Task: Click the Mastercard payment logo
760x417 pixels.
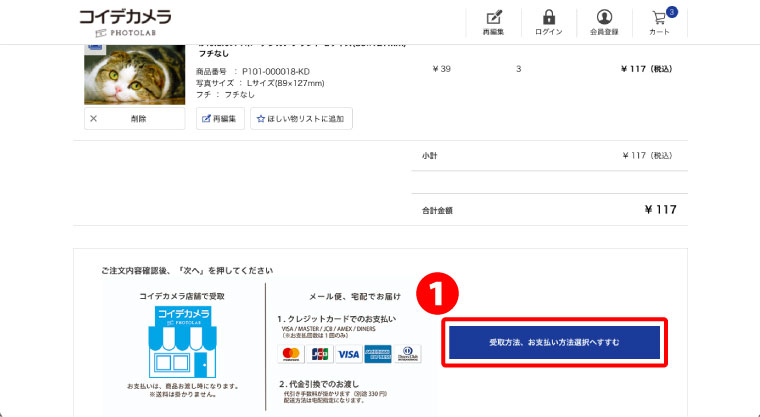Action: point(291,354)
